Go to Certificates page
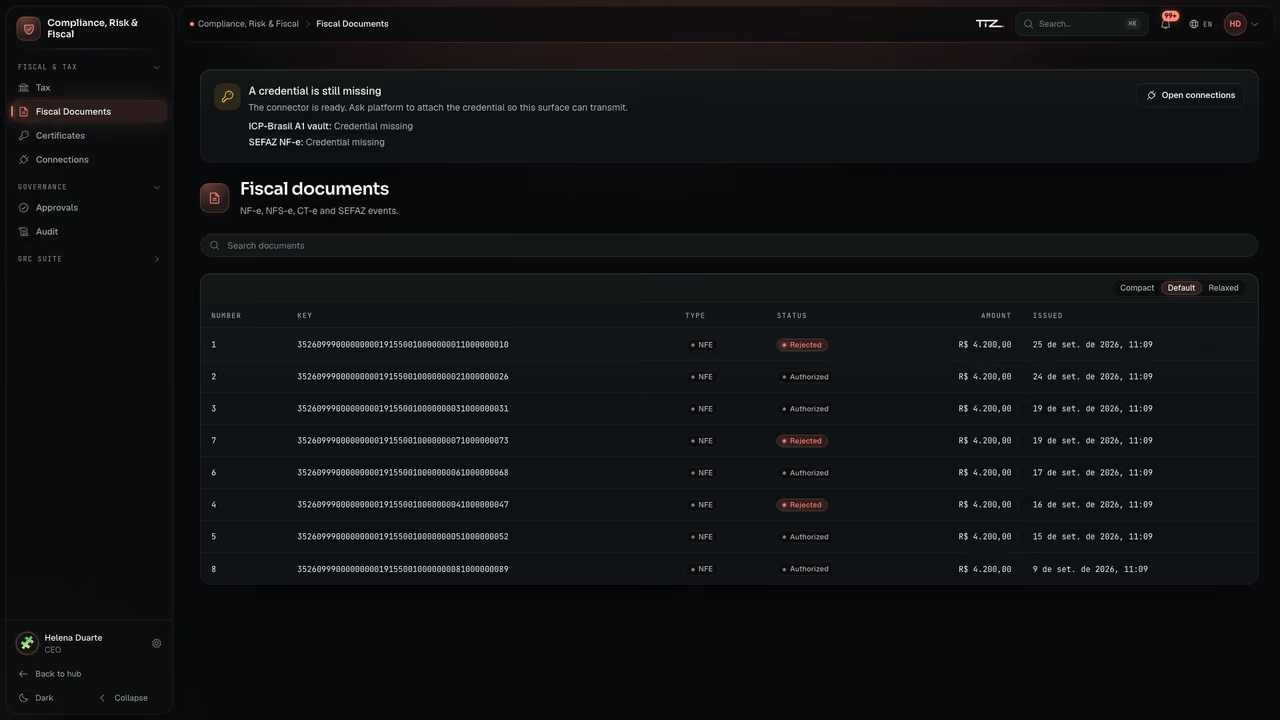 coord(88,136)
